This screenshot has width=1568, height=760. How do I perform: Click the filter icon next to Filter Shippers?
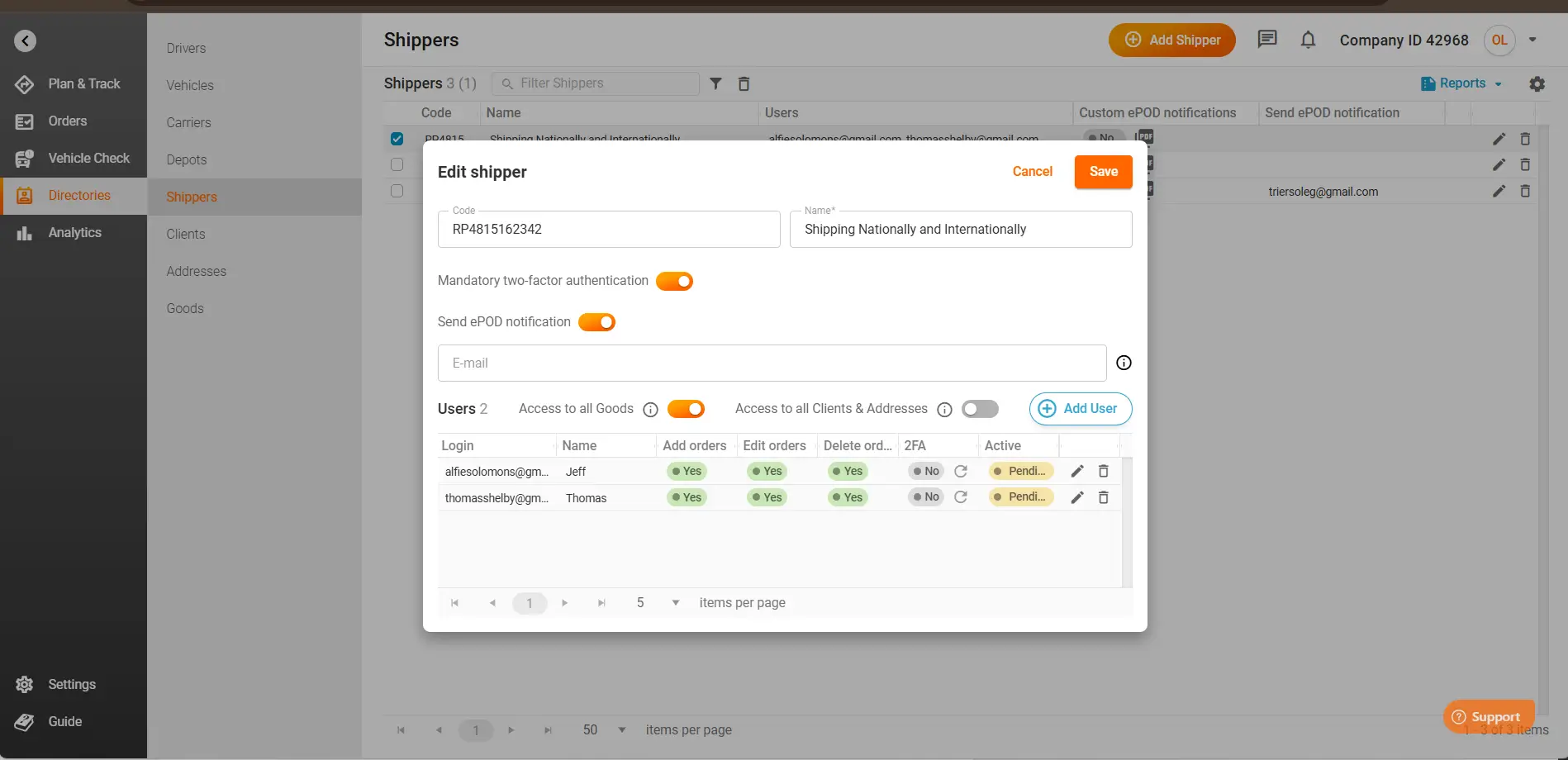tap(715, 83)
